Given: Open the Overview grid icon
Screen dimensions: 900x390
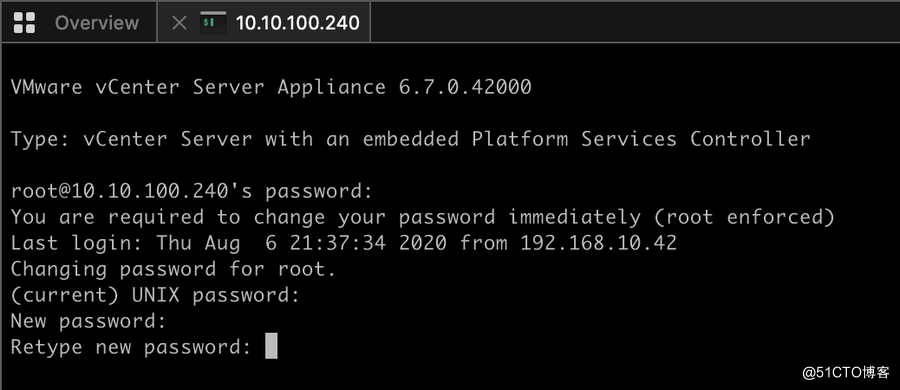Looking at the screenshot, I should tap(24, 22).
